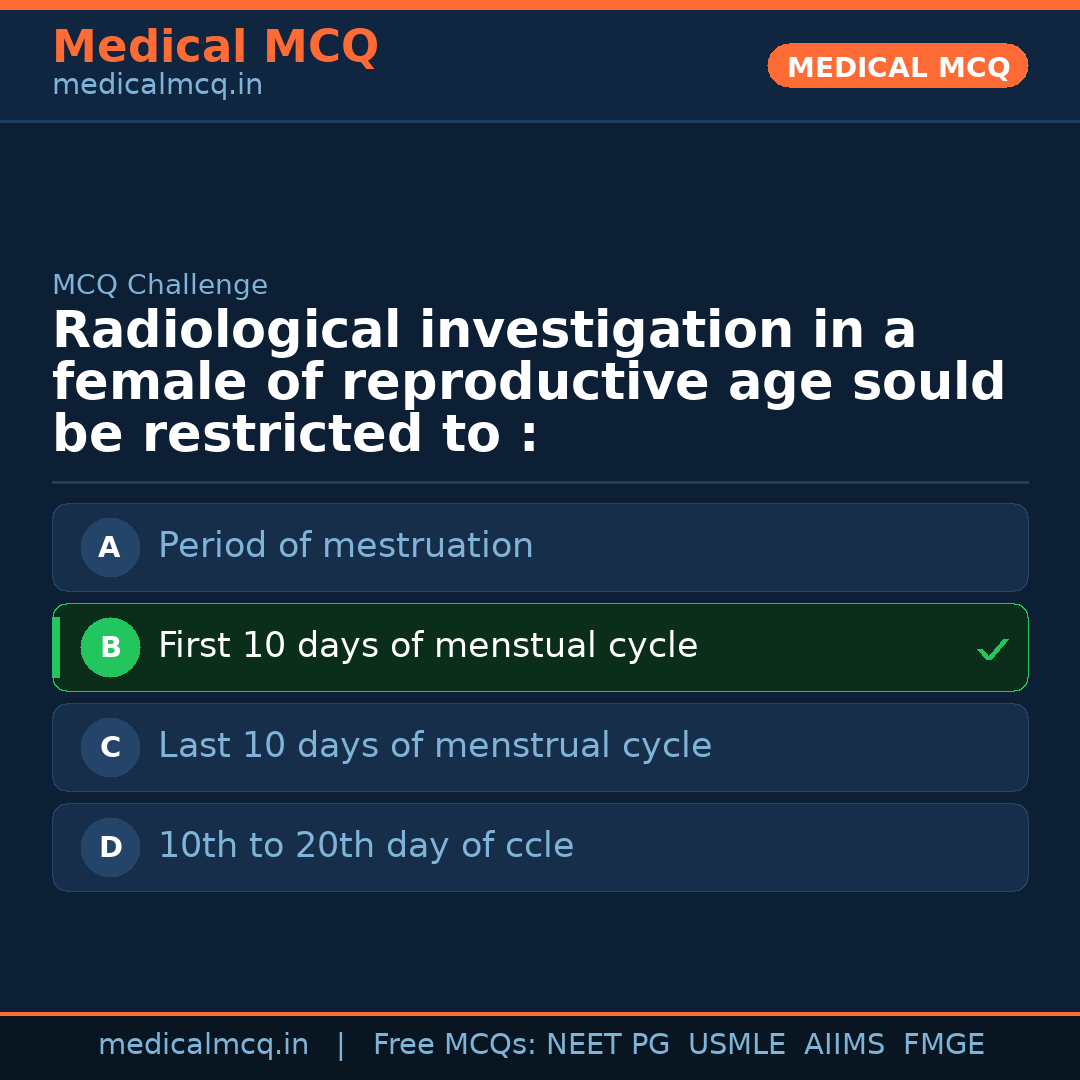Click the "Free MCQs:" footer label

coord(455,1045)
